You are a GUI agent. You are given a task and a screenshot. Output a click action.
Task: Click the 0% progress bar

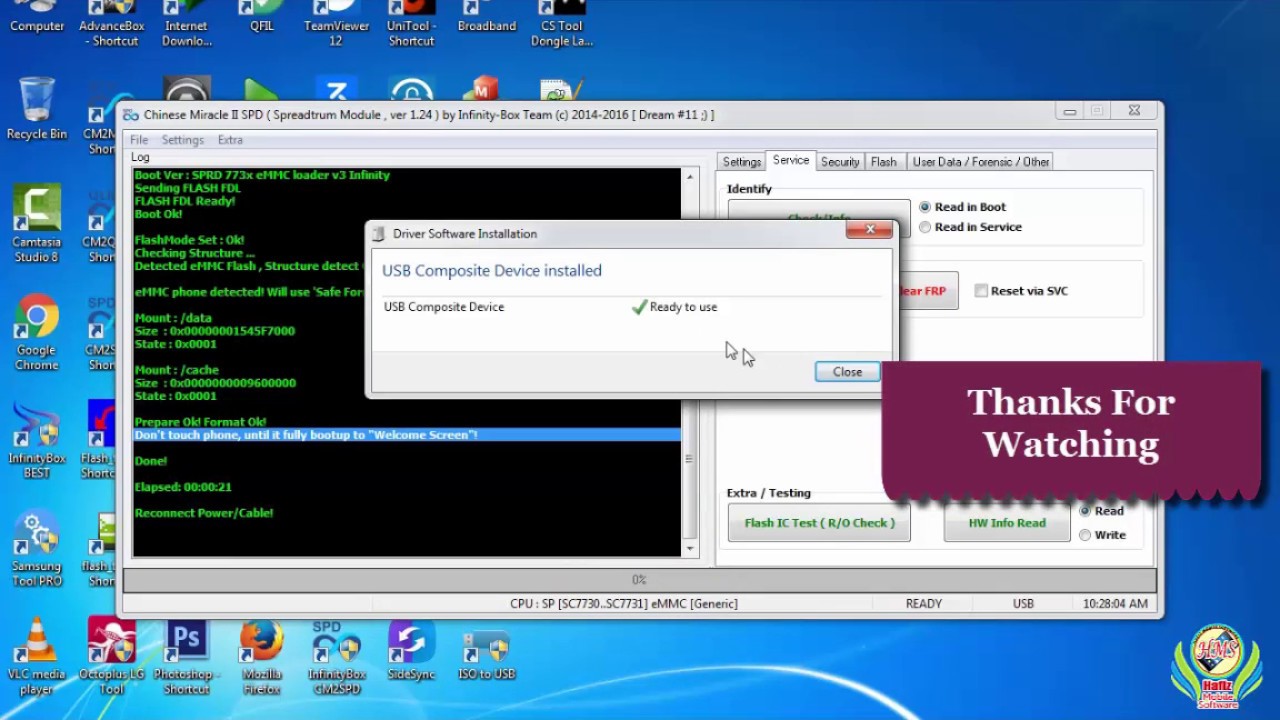(639, 580)
